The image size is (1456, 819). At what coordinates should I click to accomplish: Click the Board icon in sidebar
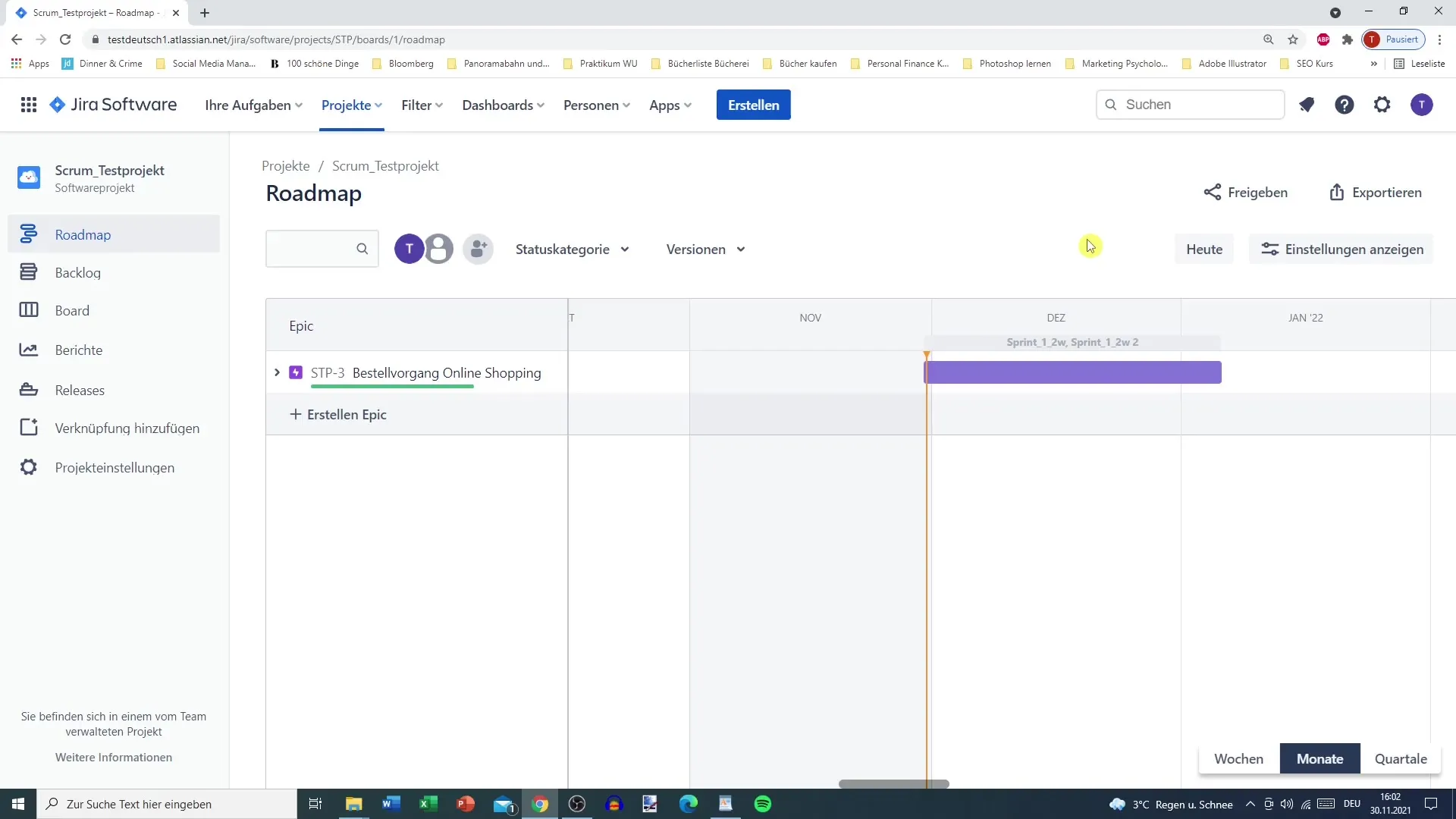(x=27, y=310)
